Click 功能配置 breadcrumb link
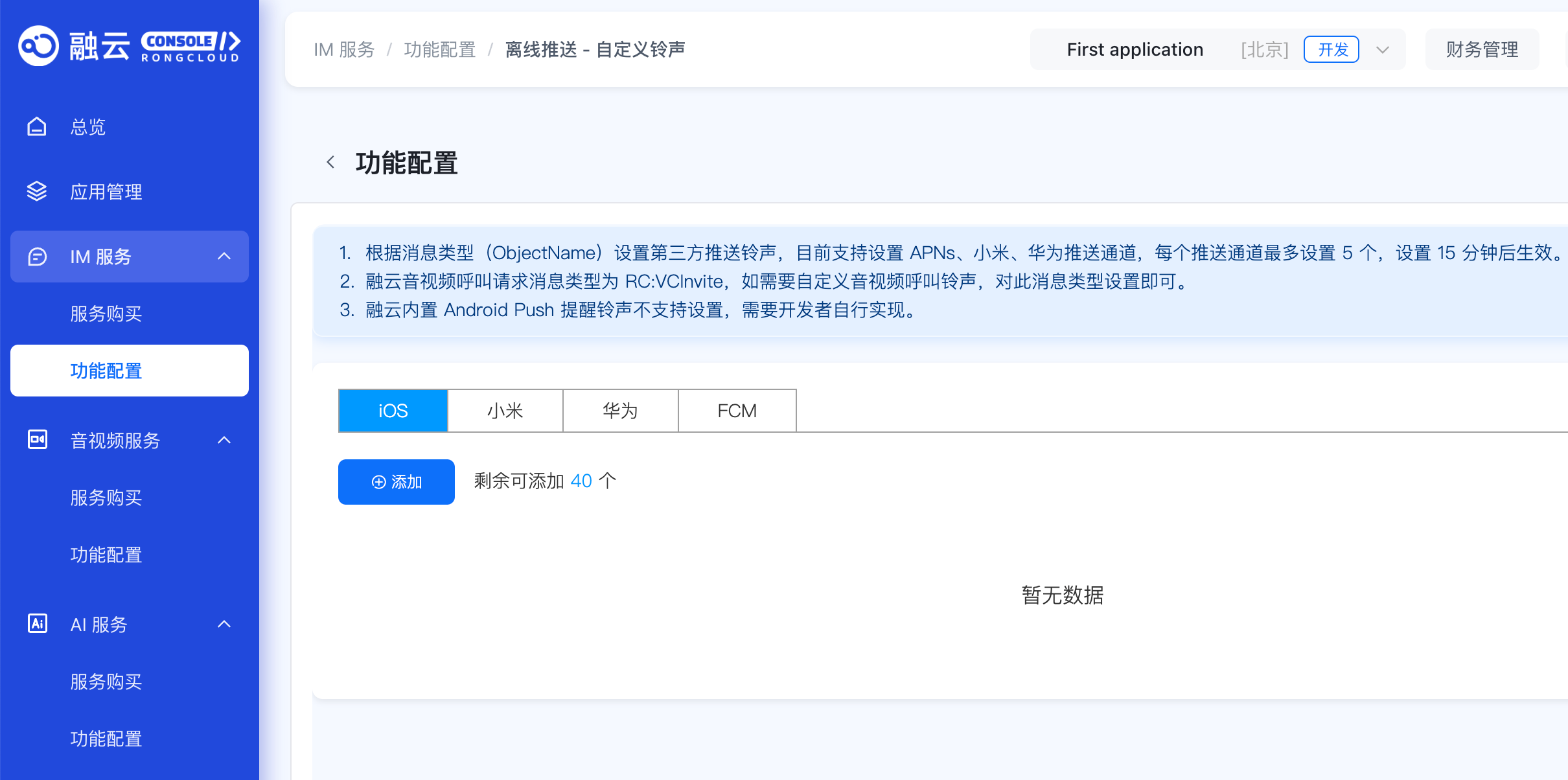Screen dimensions: 1568x780 coord(439,50)
